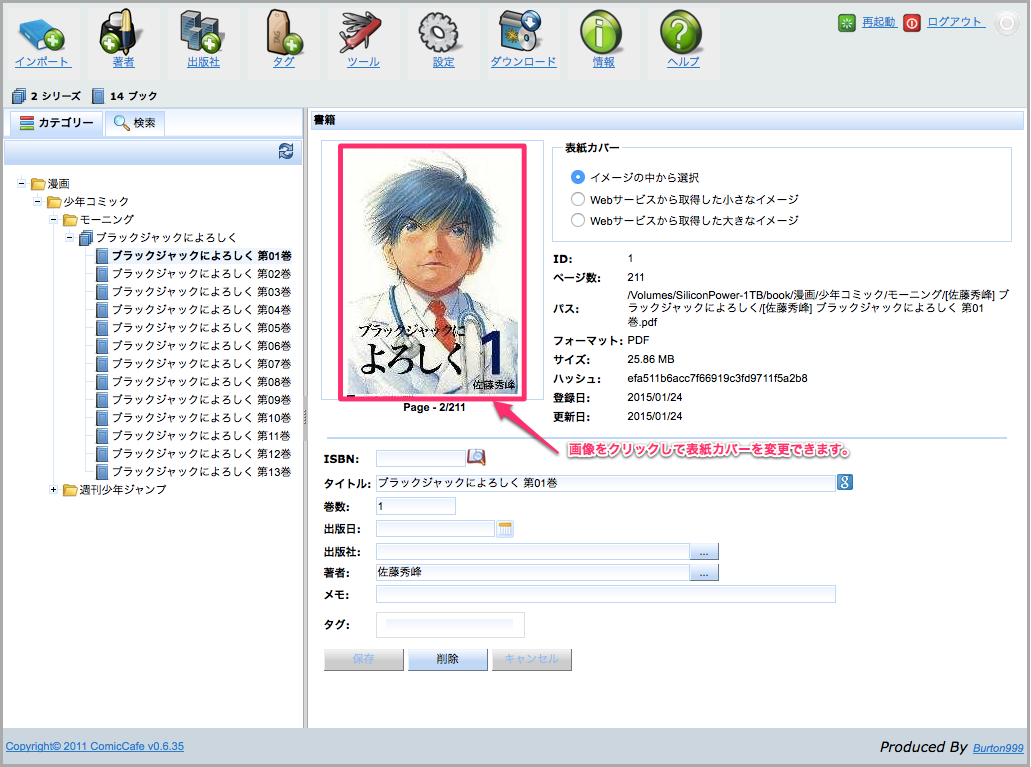This screenshot has width=1031, height=767.
Task: Click the キャンセル cancel button
Action: click(x=532, y=659)
